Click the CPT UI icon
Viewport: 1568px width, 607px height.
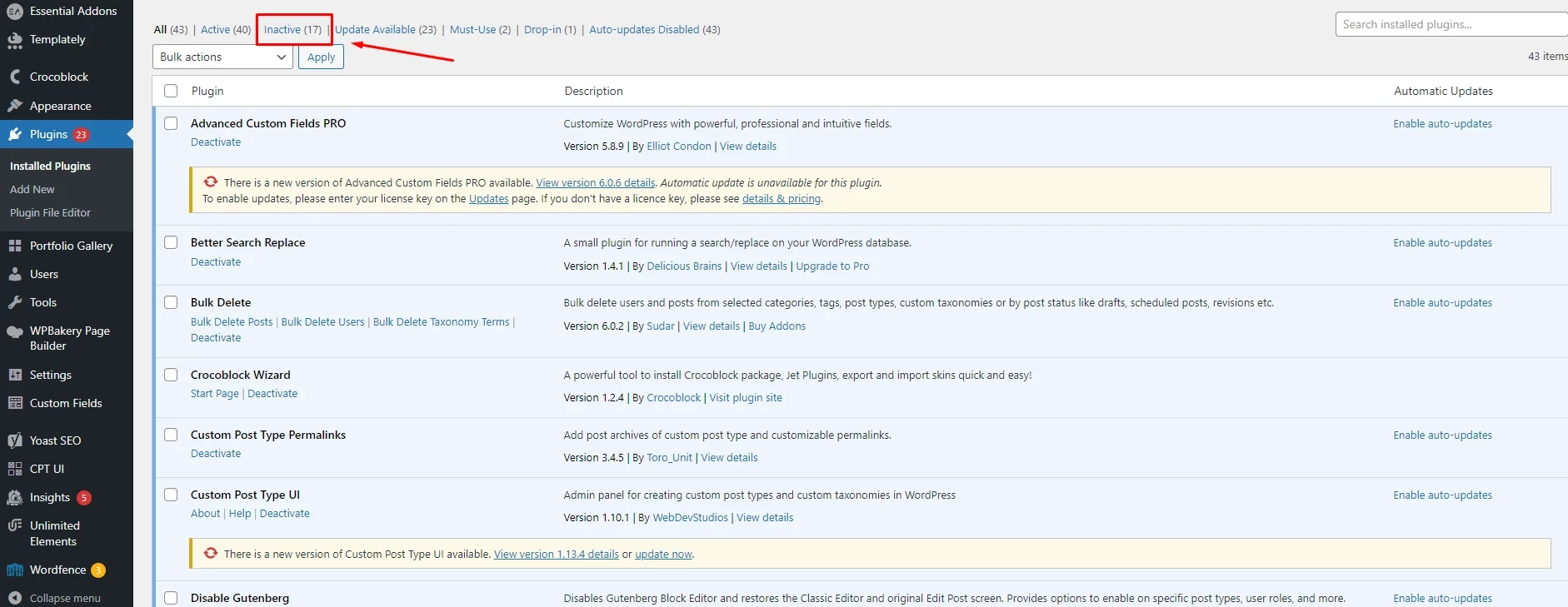tap(15, 469)
